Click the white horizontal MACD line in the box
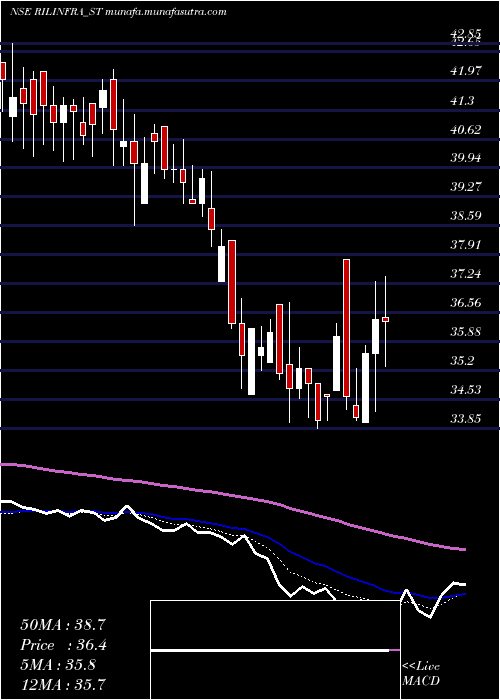This screenshot has height=700, width=500. click(x=270, y=650)
